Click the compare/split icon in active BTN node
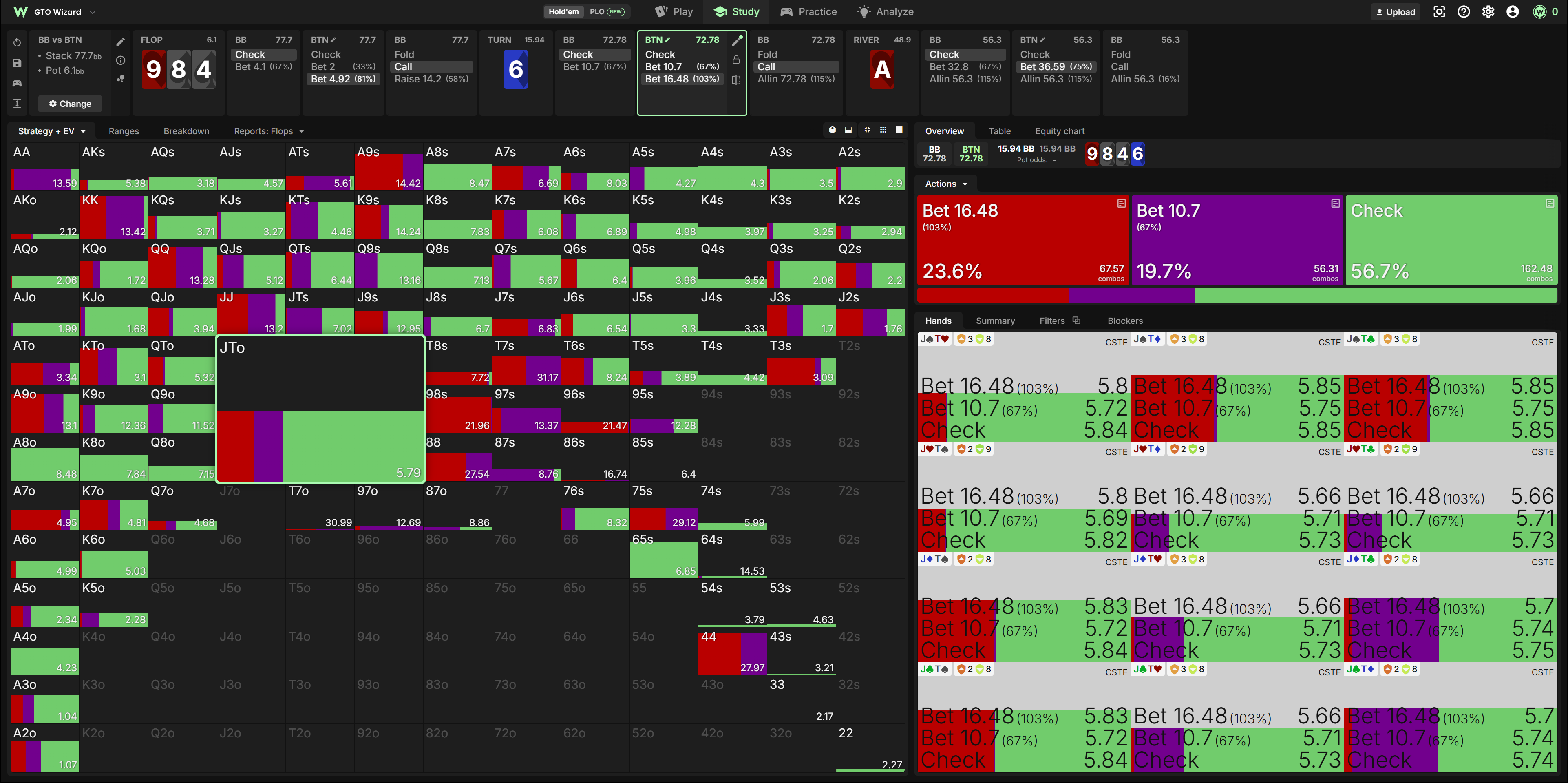 coord(737,79)
